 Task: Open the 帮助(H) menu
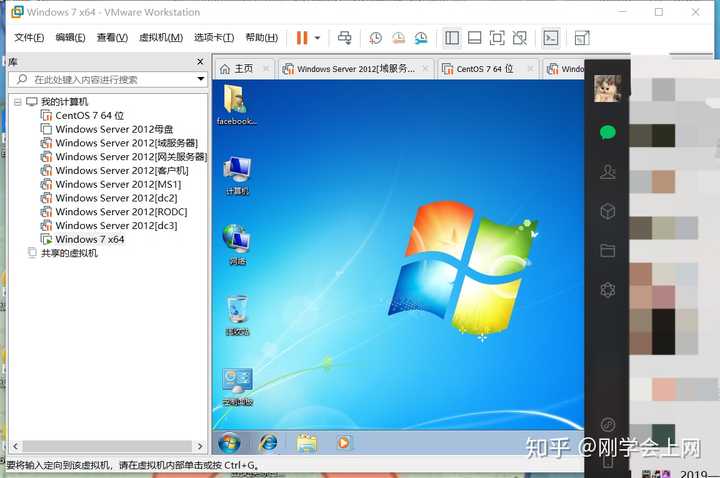pos(262,38)
